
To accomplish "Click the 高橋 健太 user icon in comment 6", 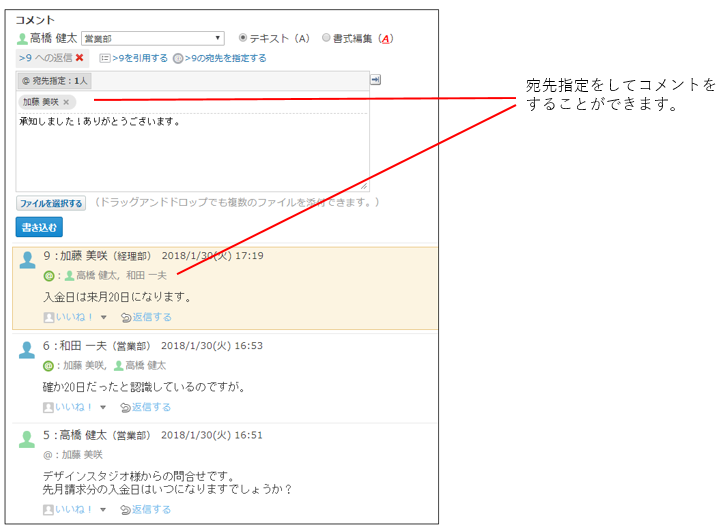I will [119, 365].
